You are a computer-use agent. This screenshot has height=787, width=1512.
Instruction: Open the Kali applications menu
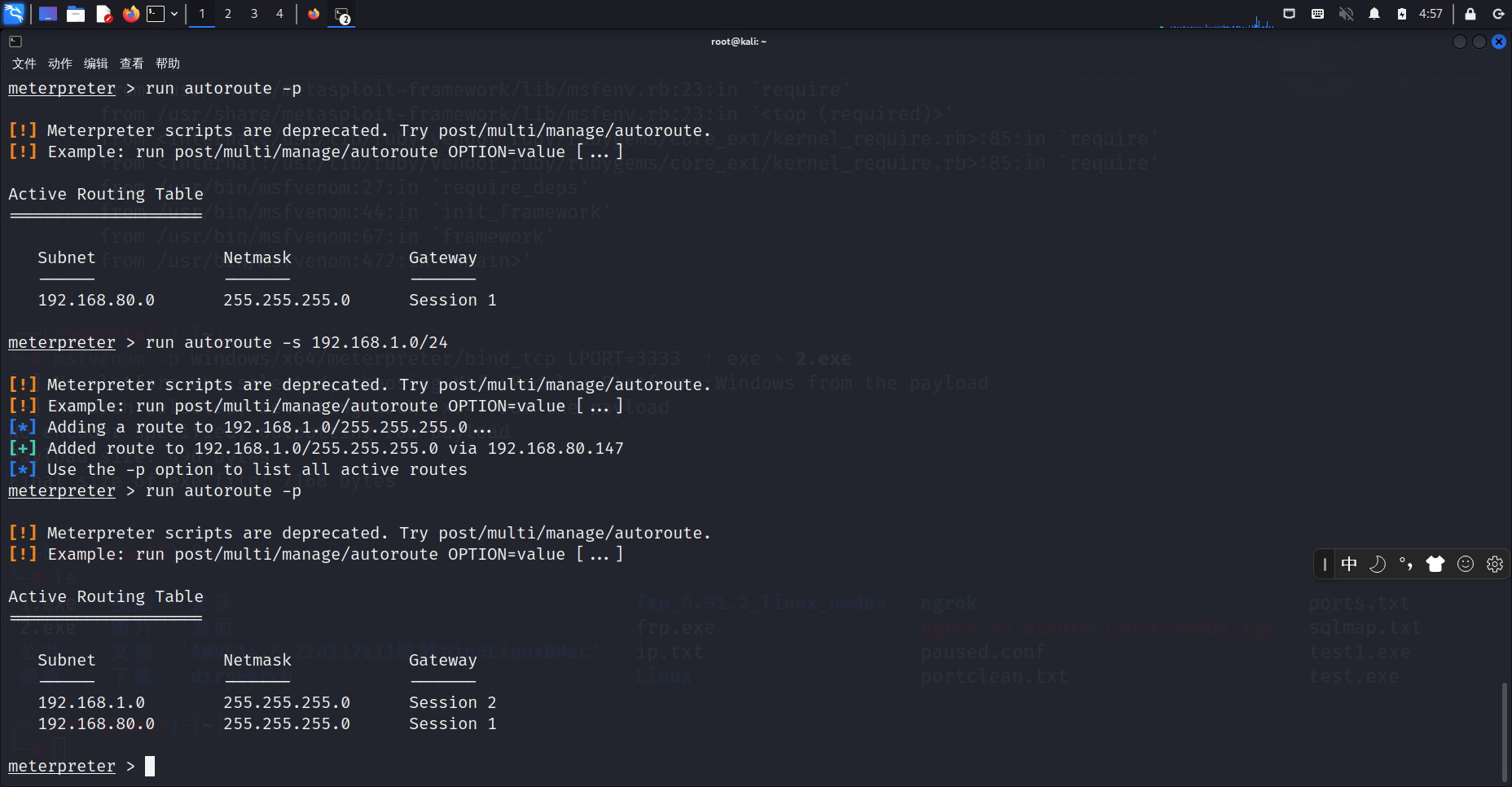click(x=13, y=14)
